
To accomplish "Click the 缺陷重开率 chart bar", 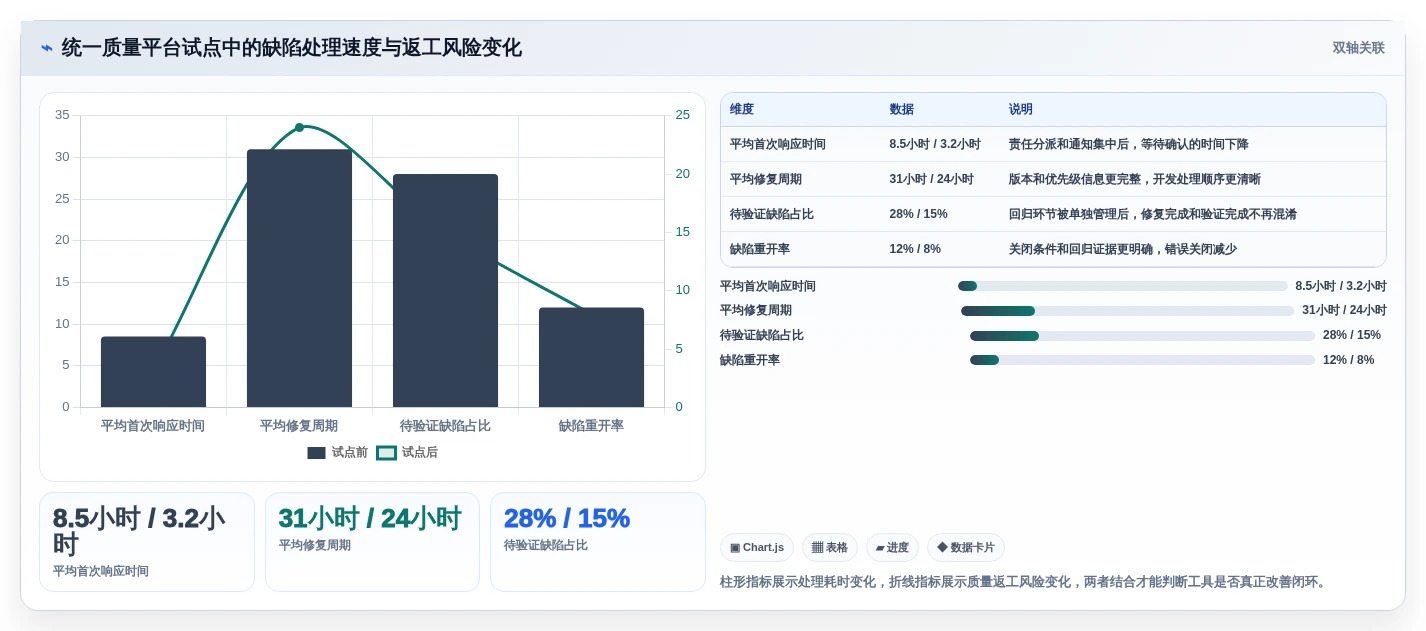I will tap(591, 357).
